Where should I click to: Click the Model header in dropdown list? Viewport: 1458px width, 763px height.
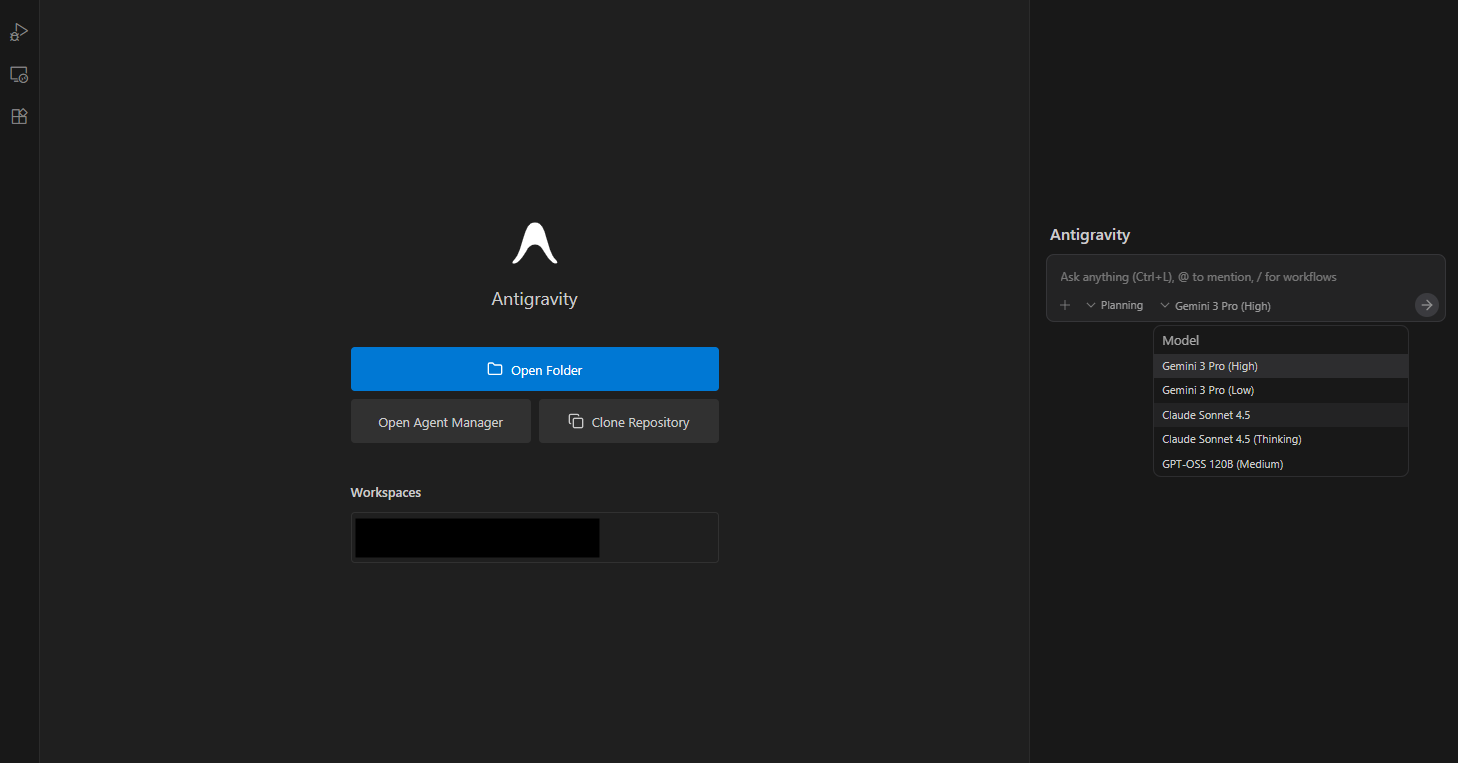[1180, 341]
